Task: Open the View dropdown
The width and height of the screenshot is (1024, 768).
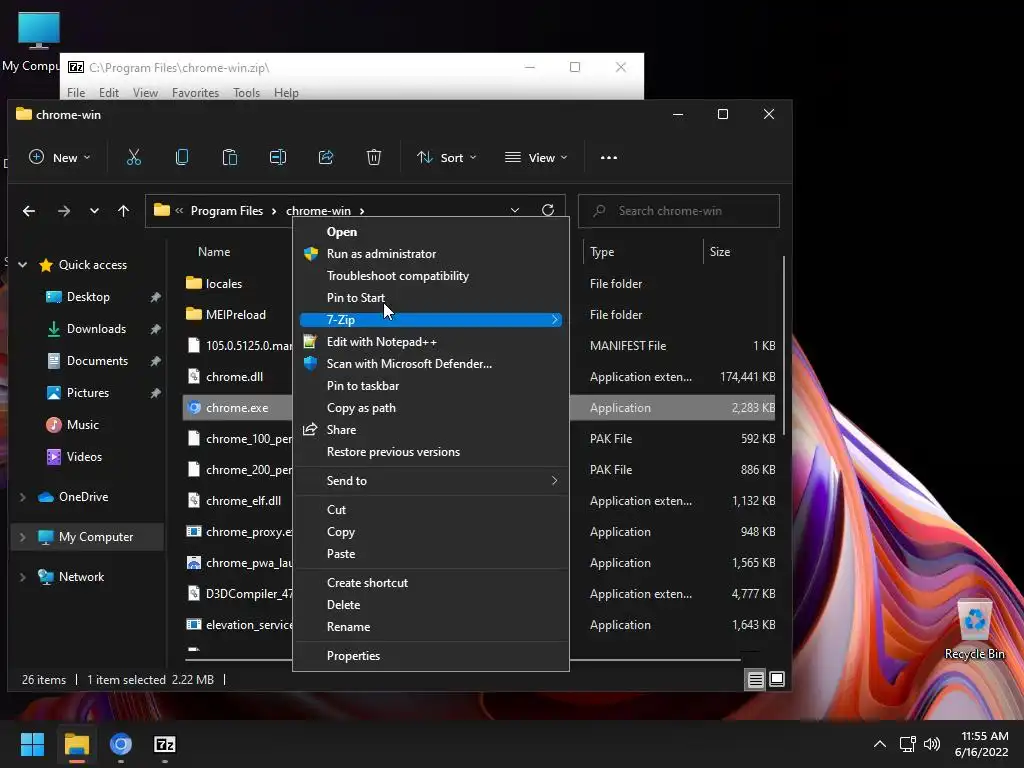Action: coord(536,157)
